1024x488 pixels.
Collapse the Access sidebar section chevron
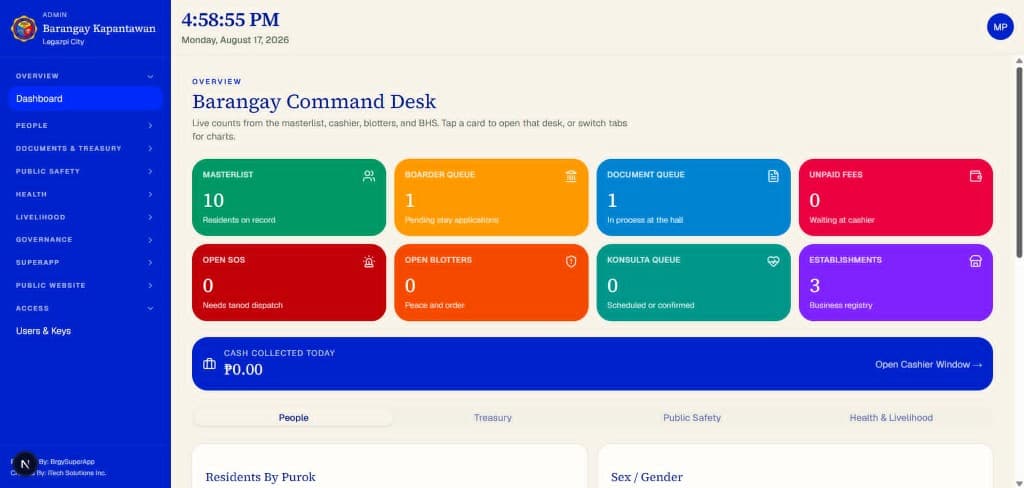pos(150,308)
